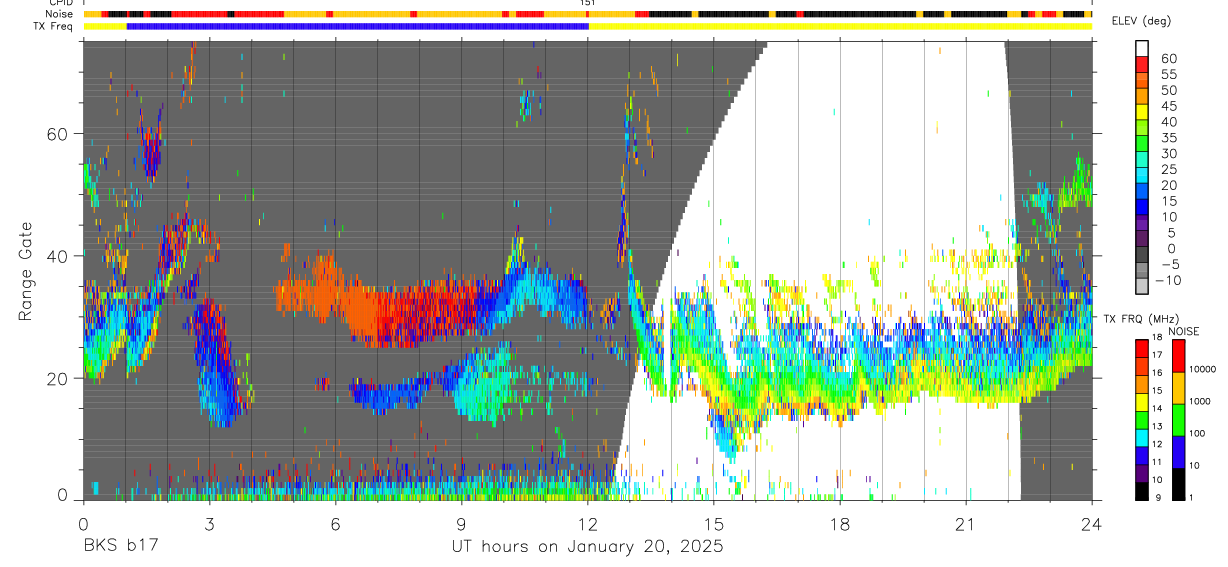Screen dimensions: 1228x567
Task: Select the 'BKS b17' radar label
Action: [x=119, y=547]
